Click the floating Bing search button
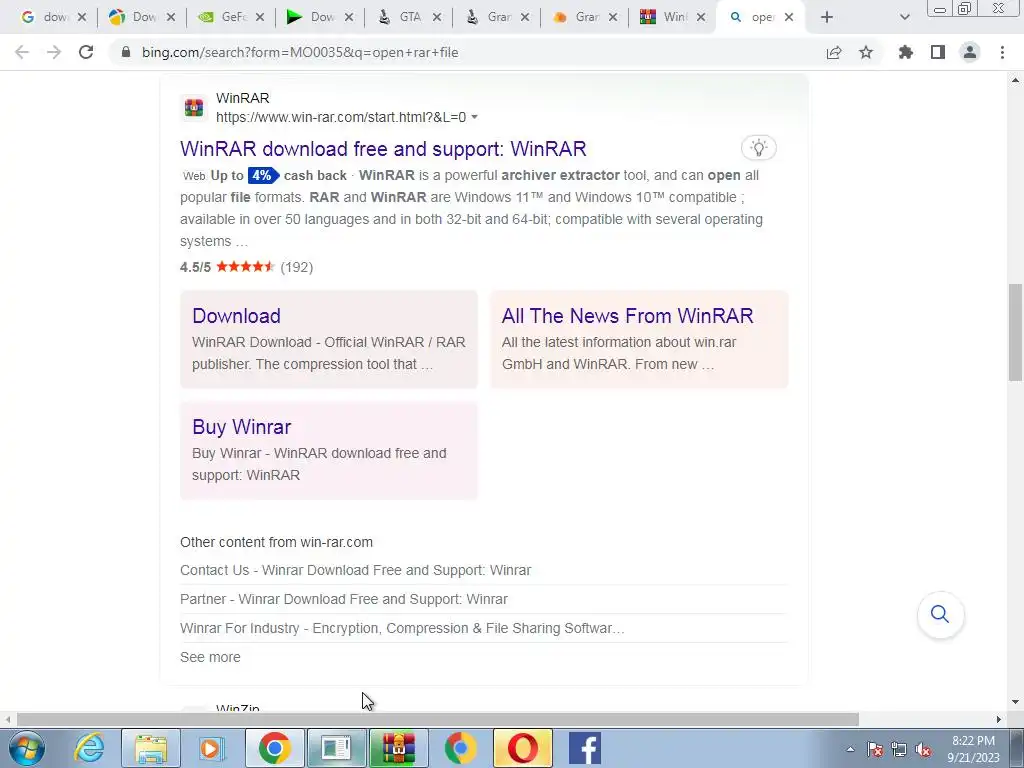1024x768 pixels. [940, 615]
